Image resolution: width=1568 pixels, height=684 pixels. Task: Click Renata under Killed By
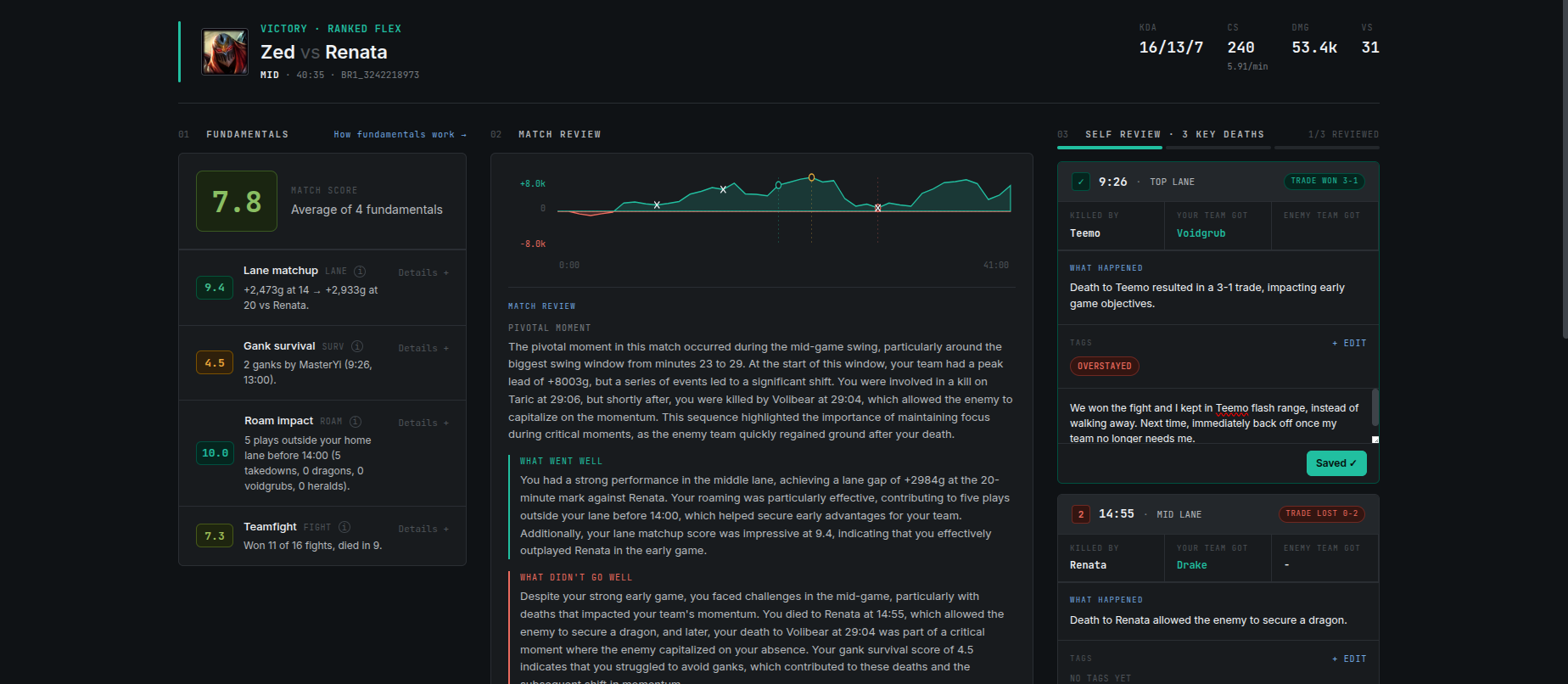[x=1088, y=565]
